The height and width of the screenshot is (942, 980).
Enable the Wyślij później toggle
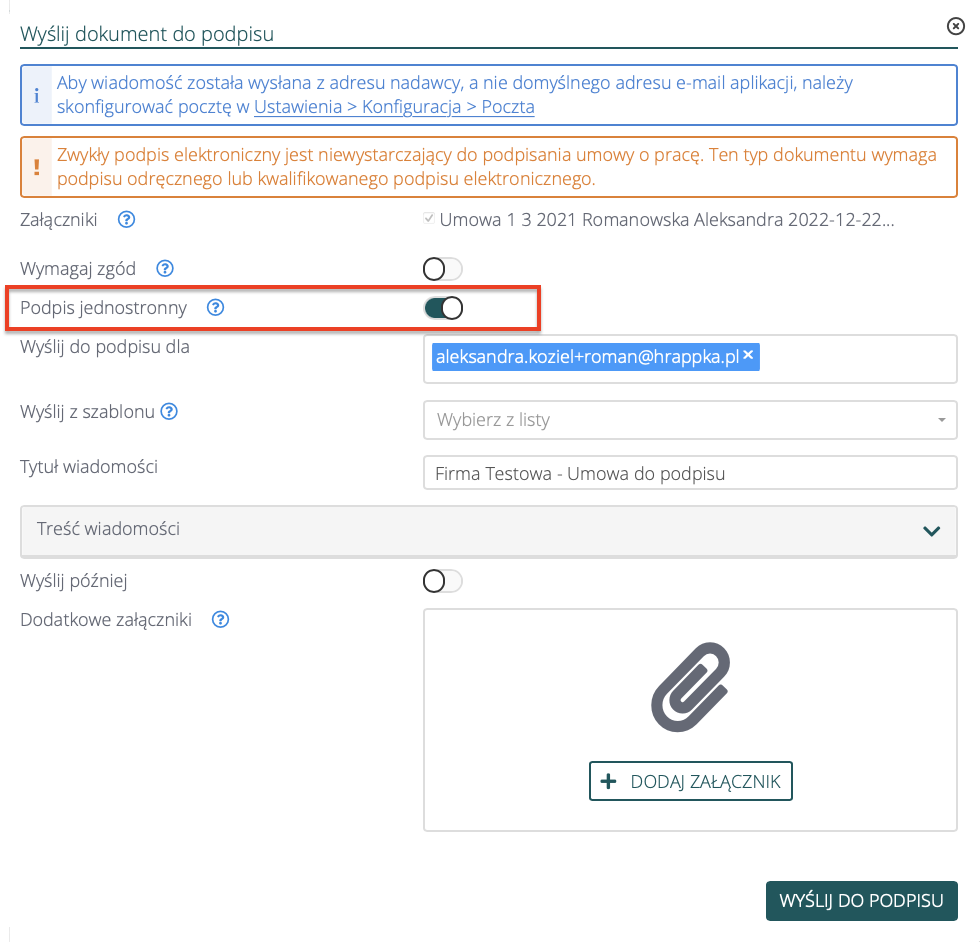443,581
